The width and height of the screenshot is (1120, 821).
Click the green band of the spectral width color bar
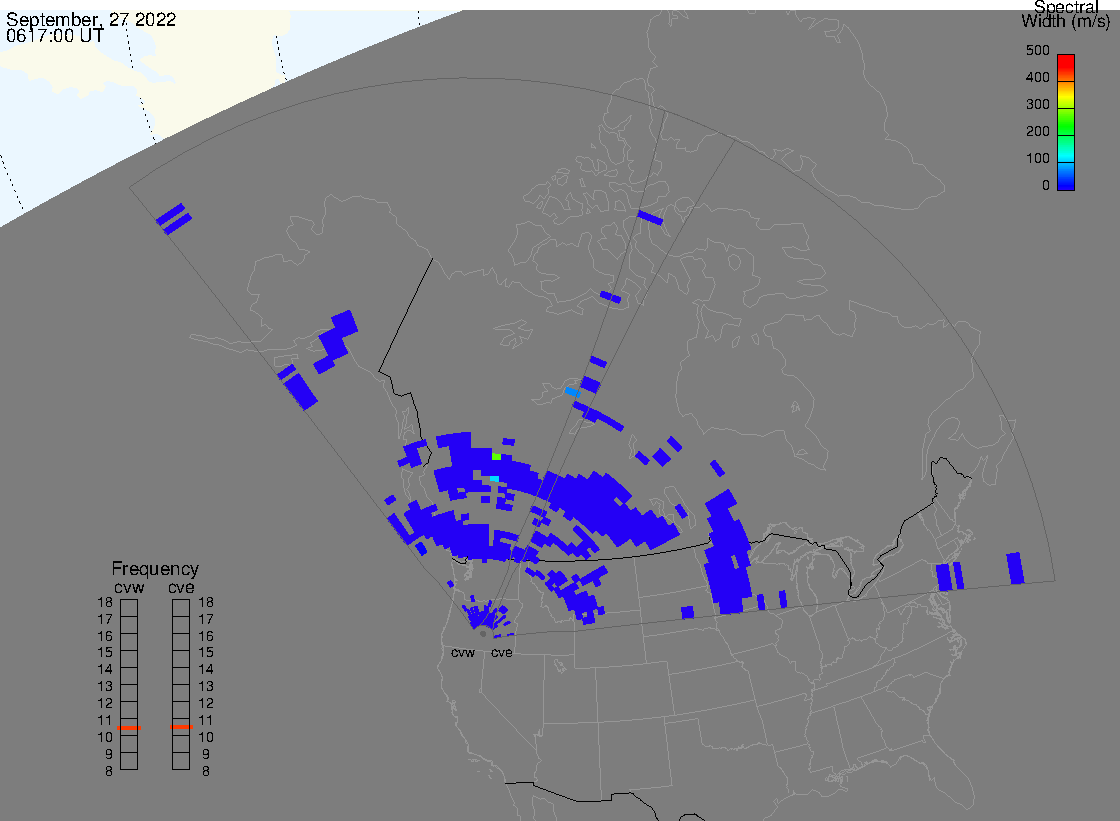[1066, 121]
